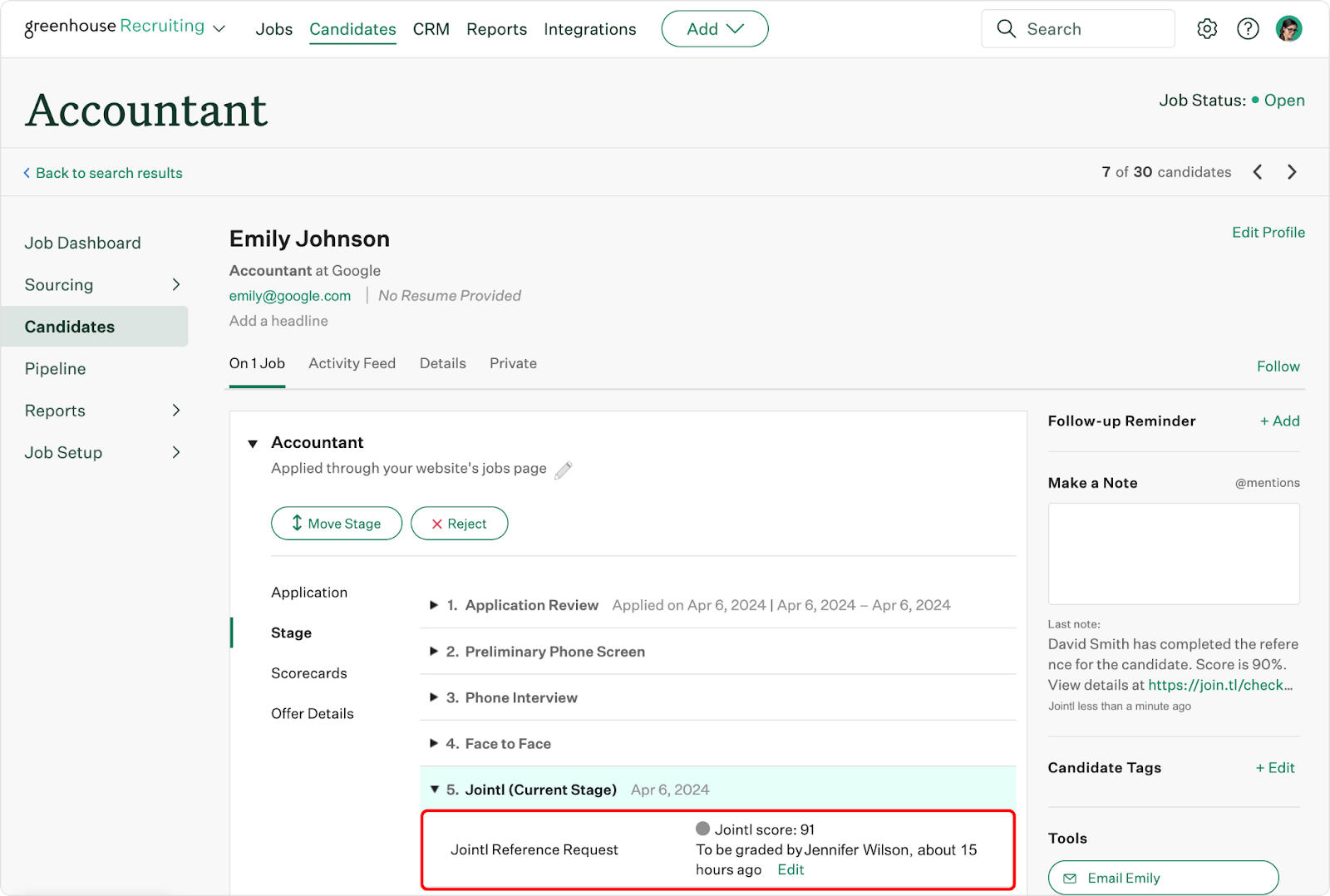Screen dimensions: 1330x896
Task: Open the join.tl check link in note
Action: 1220,685
